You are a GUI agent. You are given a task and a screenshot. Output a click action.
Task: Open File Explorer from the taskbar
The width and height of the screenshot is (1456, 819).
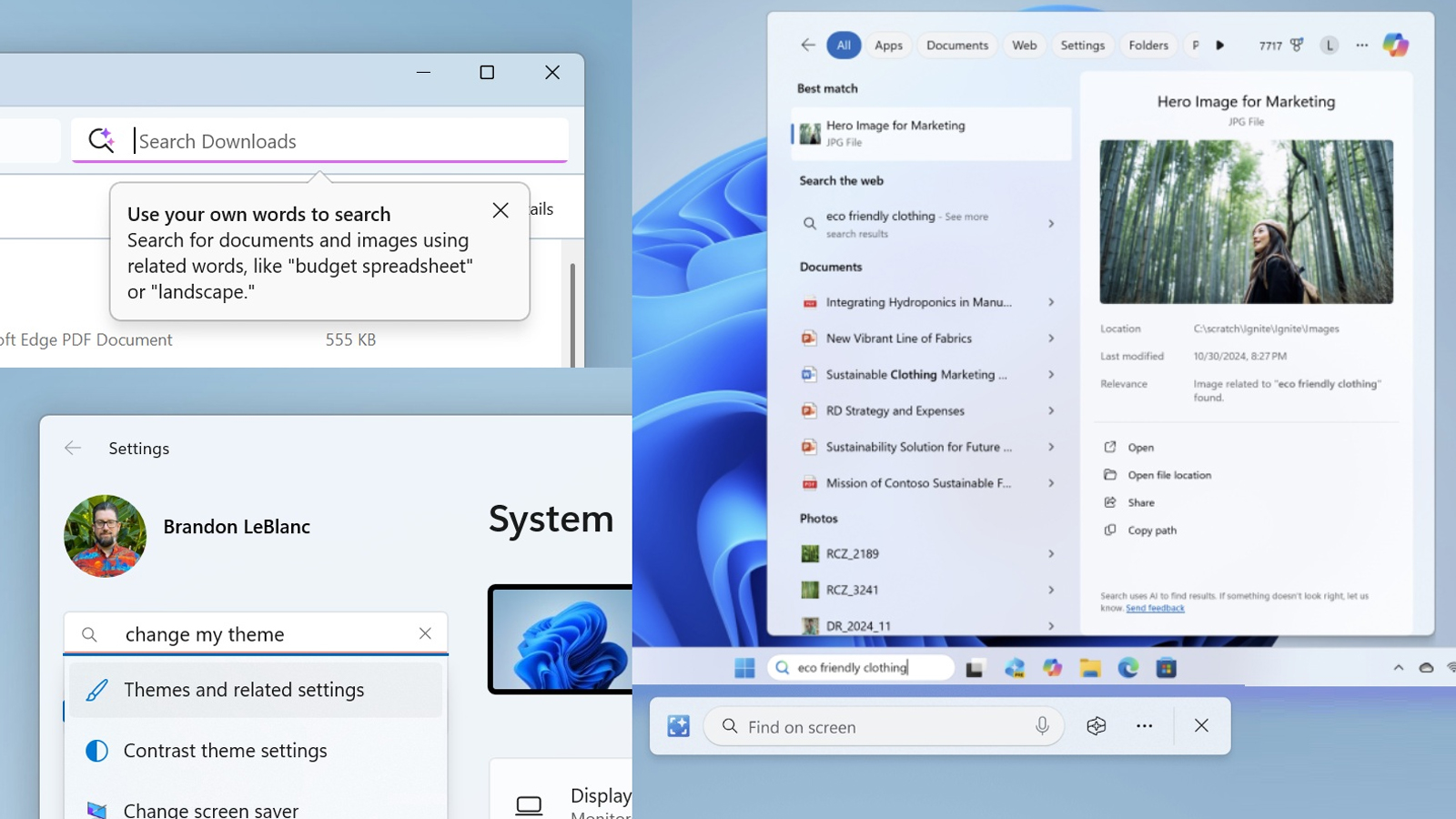[1090, 668]
